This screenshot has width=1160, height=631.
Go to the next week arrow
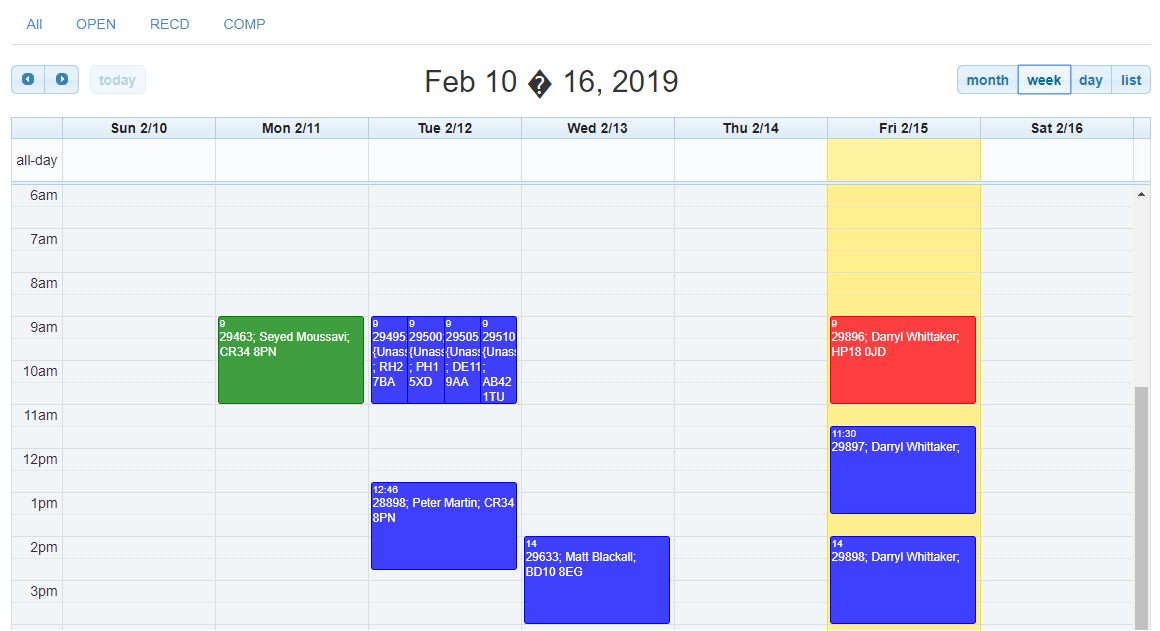tap(62, 79)
